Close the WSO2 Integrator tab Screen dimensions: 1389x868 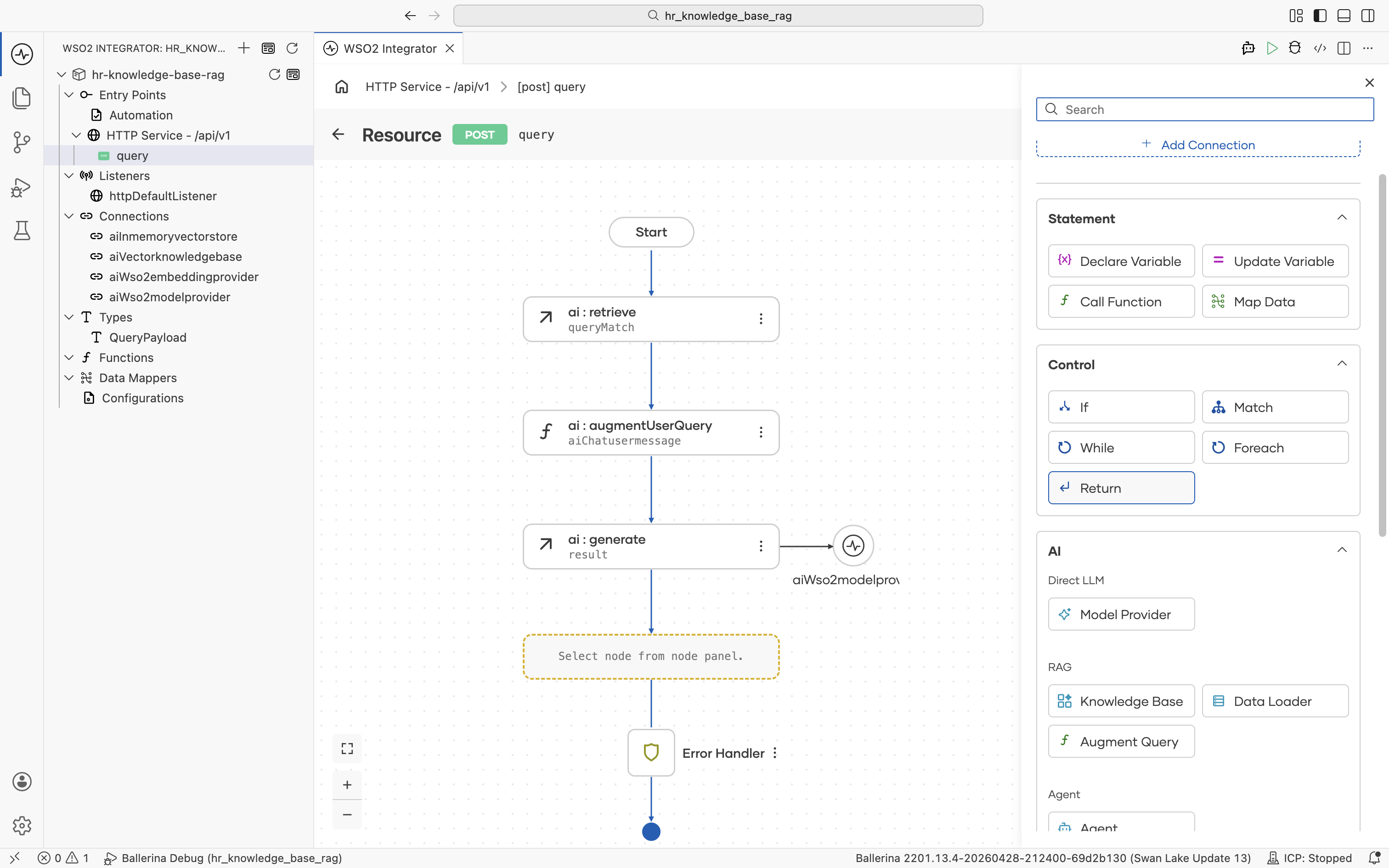450,48
